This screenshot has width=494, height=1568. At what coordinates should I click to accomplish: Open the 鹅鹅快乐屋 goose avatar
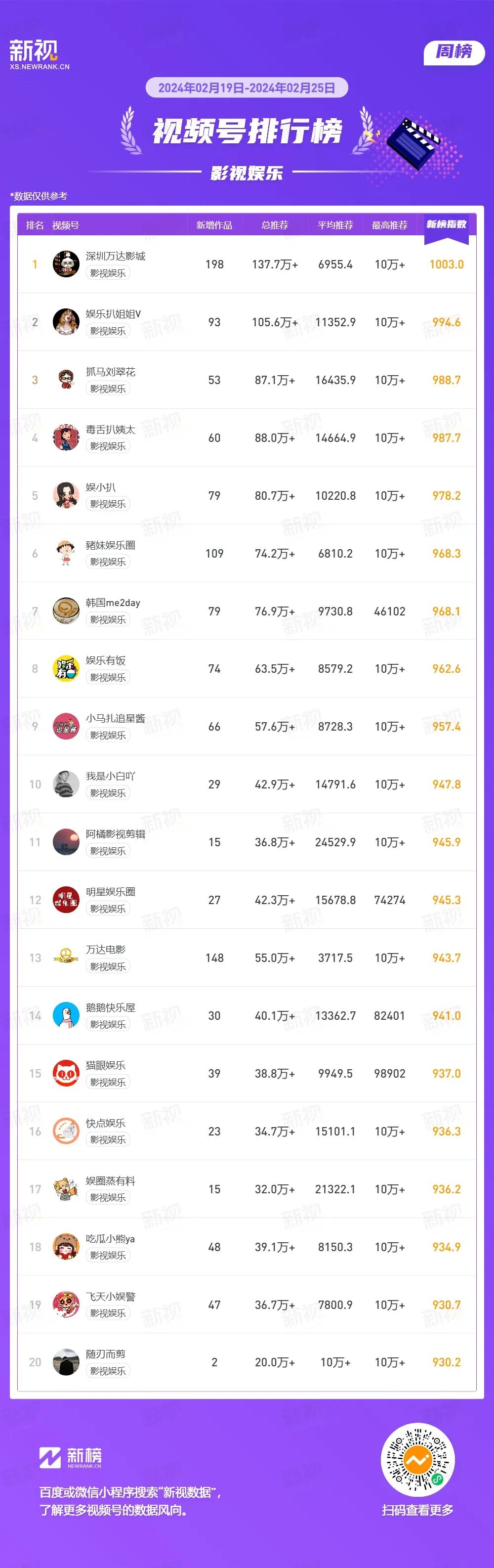[66, 1016]
